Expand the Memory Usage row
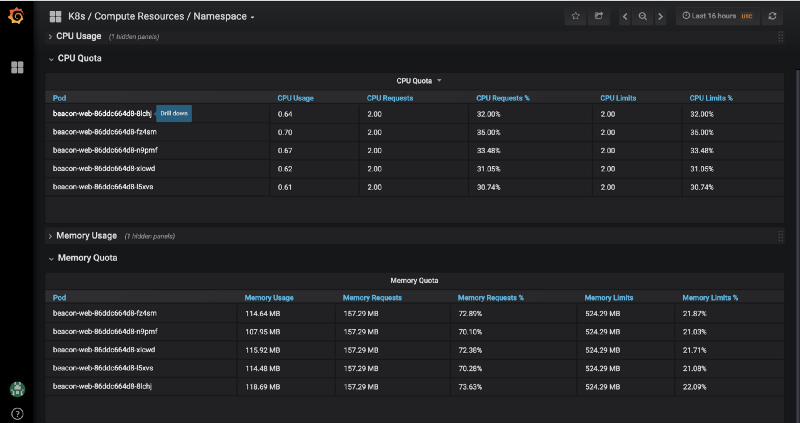Viewport: 800px width, 423px height. tap(86, 236)
